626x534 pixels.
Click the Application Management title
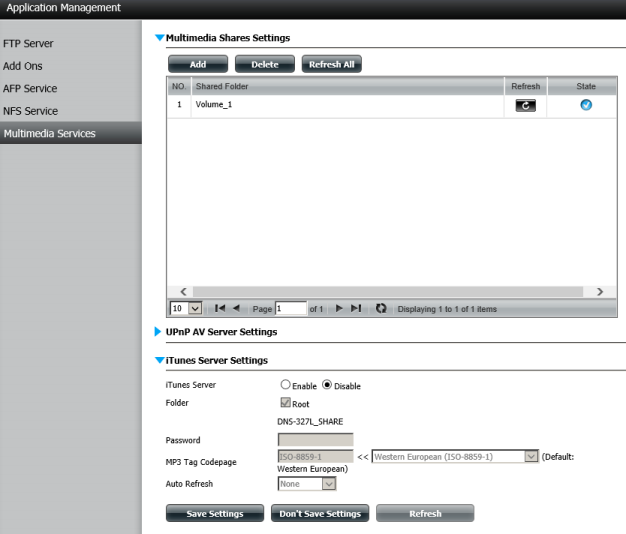pos(63,8)
